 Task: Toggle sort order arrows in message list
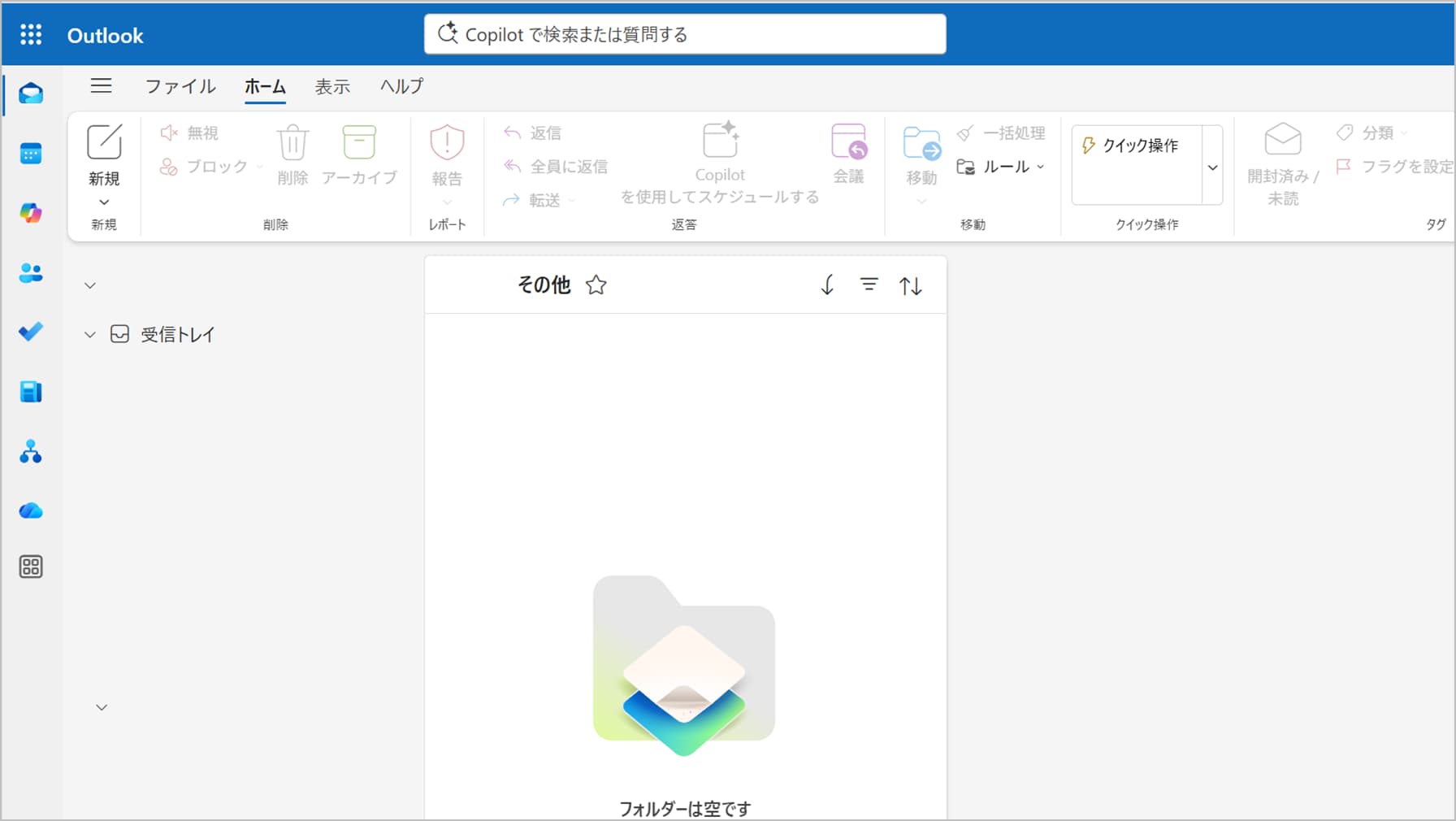(910, 285)
